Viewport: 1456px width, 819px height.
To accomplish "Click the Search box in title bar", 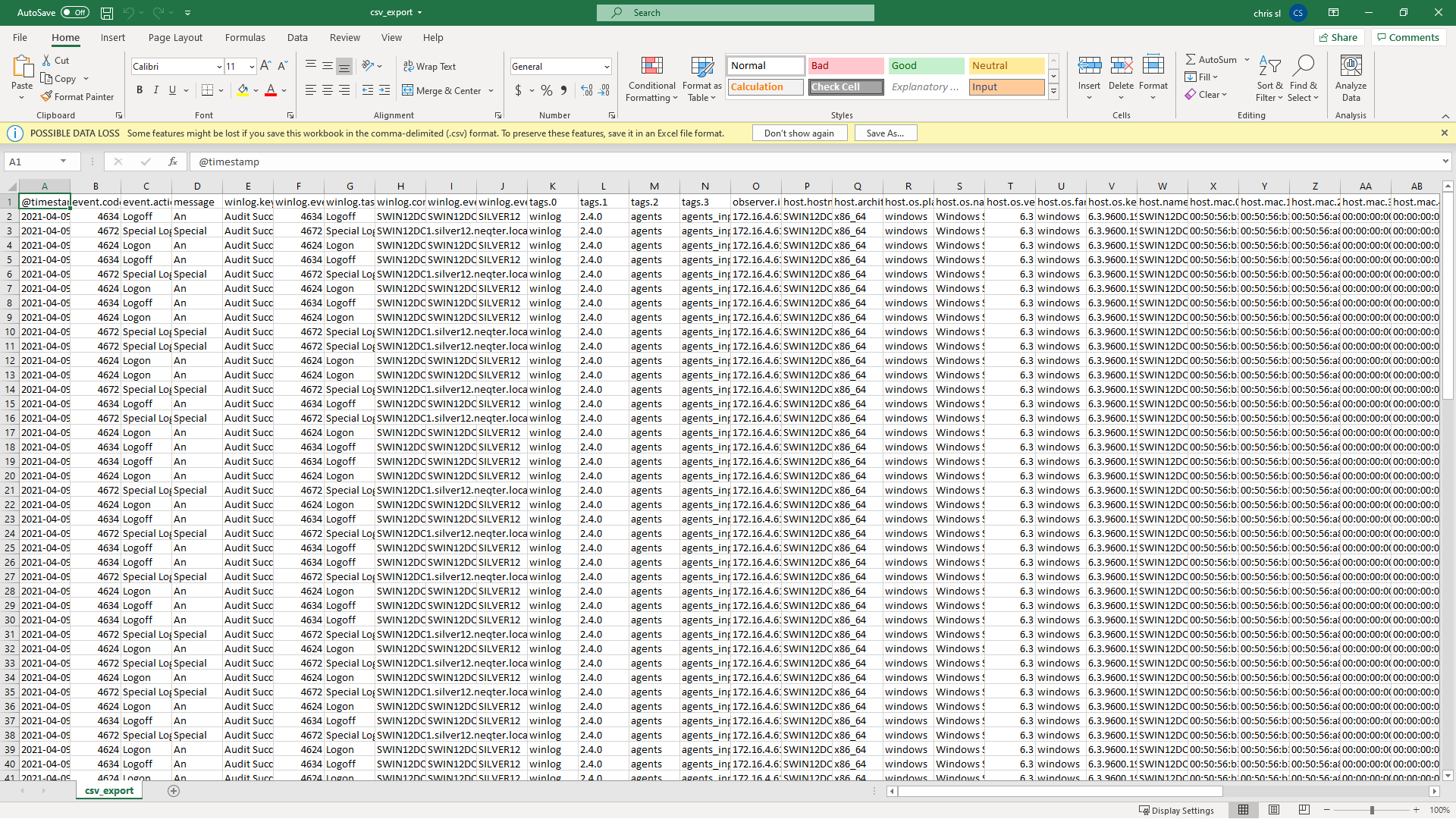I will pos(736,13).
